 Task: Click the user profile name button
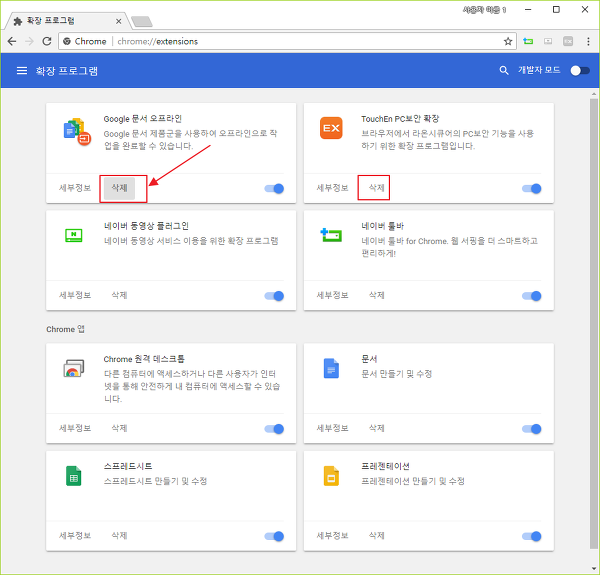[484, 10]
